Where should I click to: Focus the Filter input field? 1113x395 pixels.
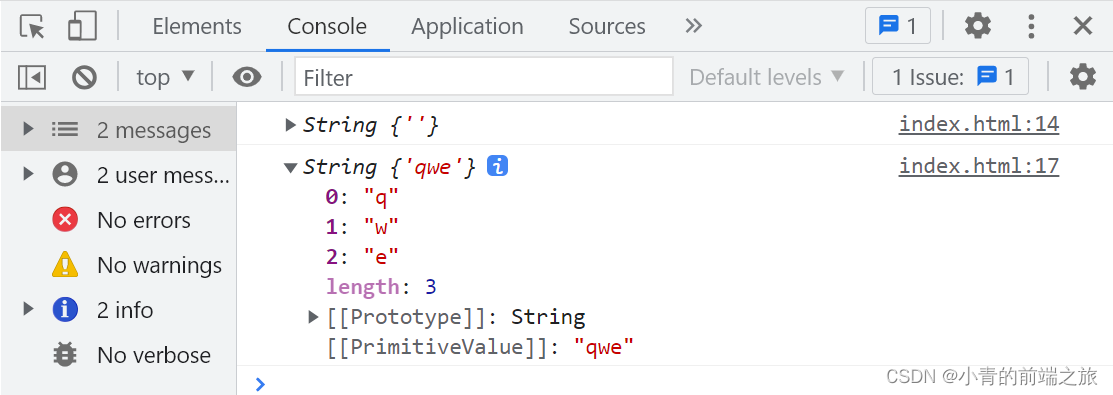coord(483,77)
